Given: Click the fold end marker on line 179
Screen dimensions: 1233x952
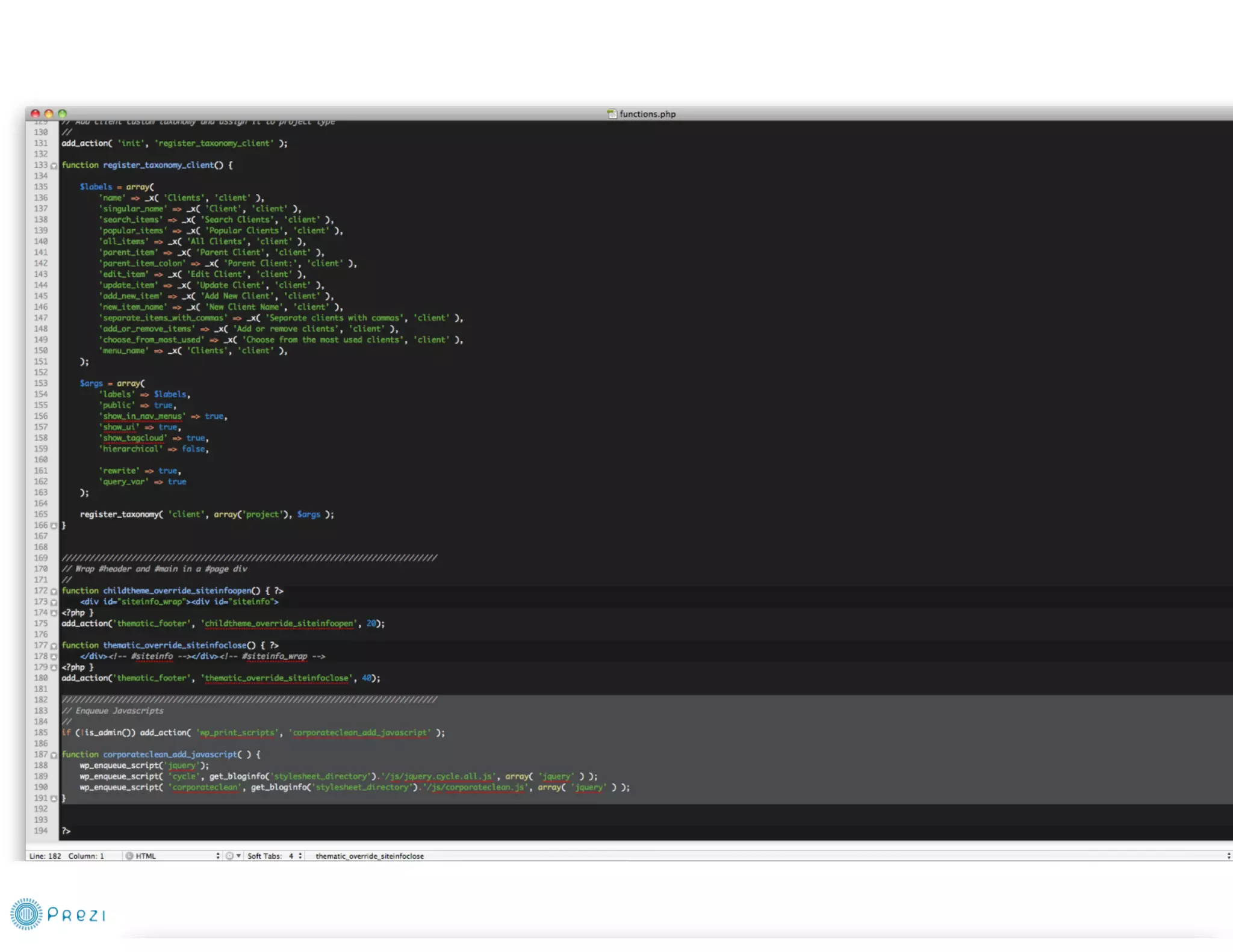Looking at the screenshot, I should (54, 667).
